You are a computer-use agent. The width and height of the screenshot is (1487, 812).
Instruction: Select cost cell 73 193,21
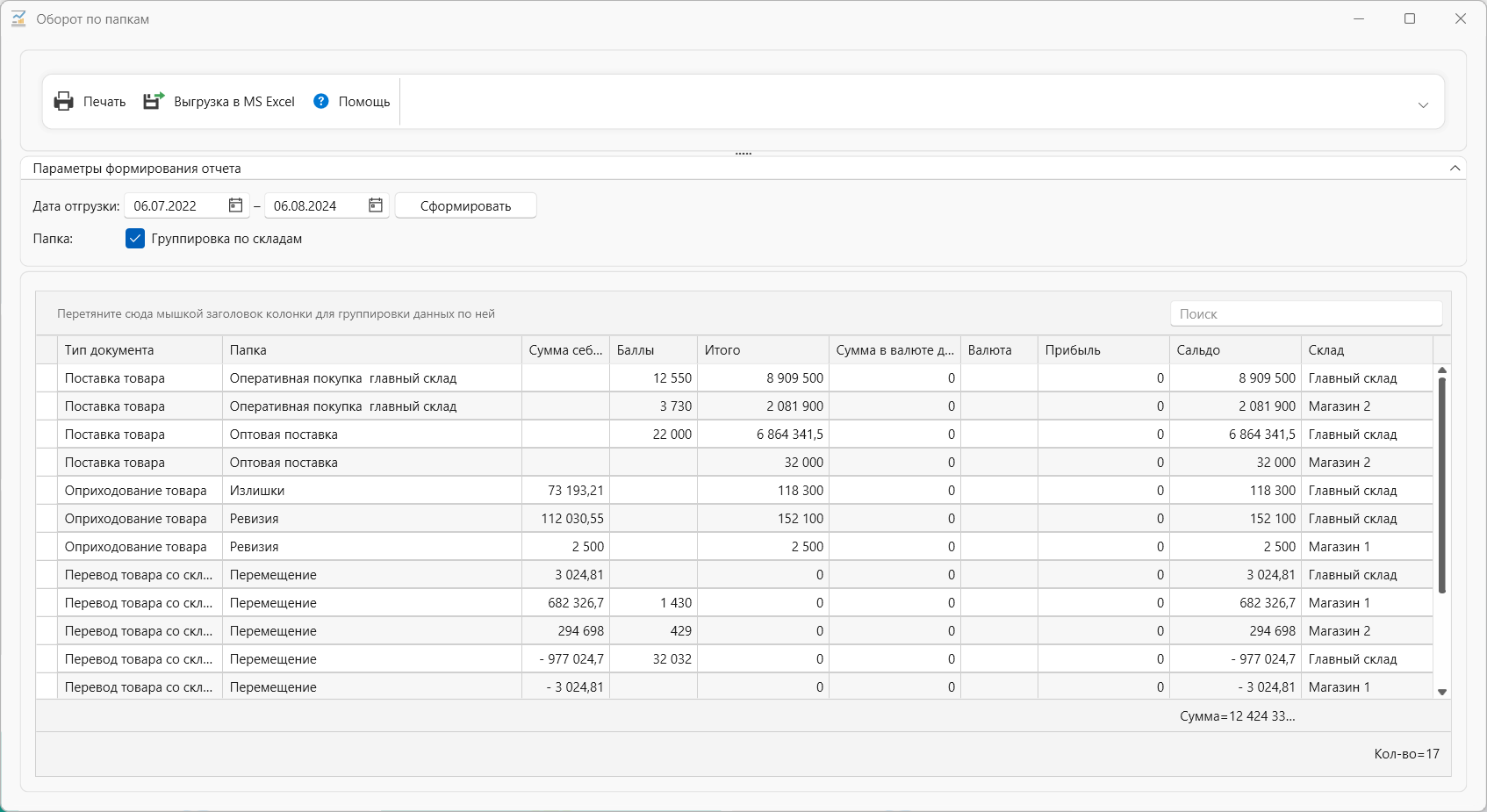[565, 491]
